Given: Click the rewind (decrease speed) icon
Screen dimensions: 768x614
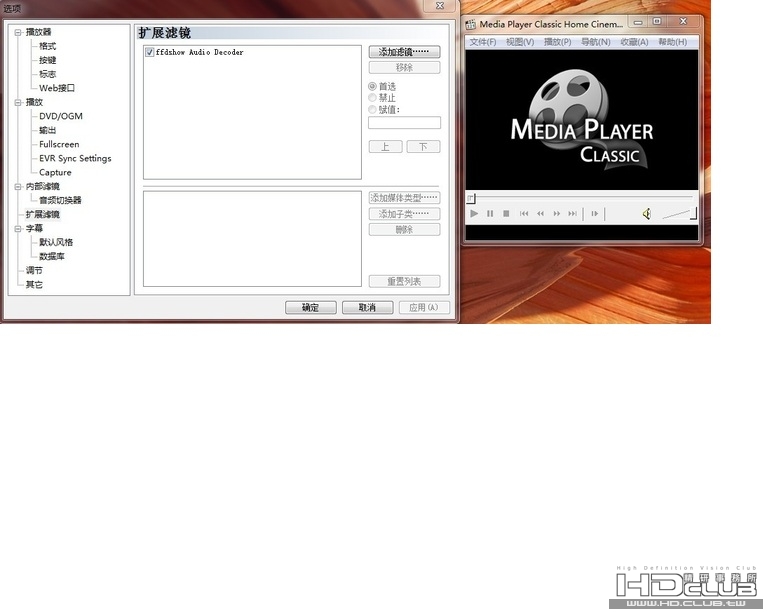Looking at the screenshot, I should click(540, 213).
